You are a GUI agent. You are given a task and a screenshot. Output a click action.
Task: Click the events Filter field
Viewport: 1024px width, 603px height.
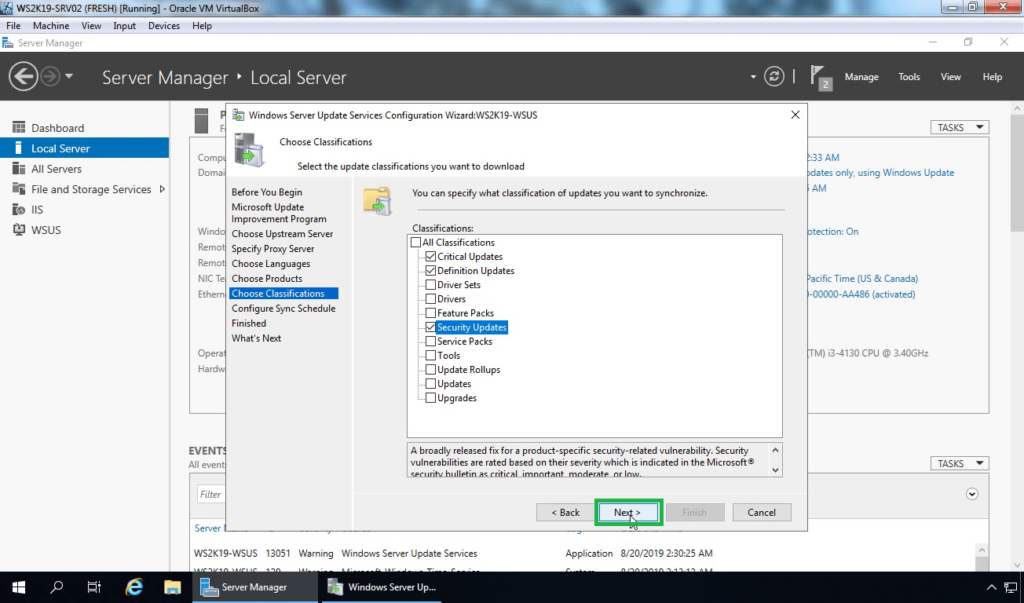[211, 495]
